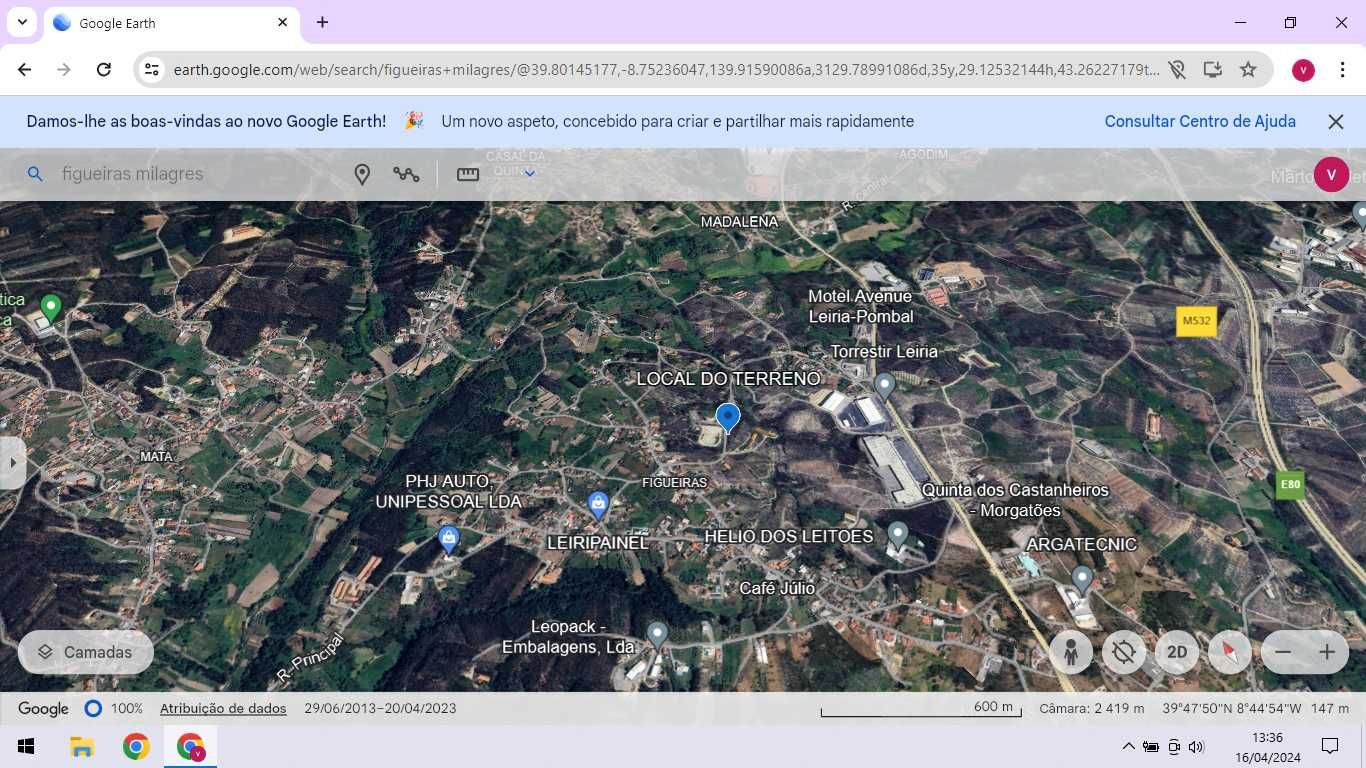Reload the Google Earth page
Screen dimensions: 1366x768
click(x=104, y=70)
